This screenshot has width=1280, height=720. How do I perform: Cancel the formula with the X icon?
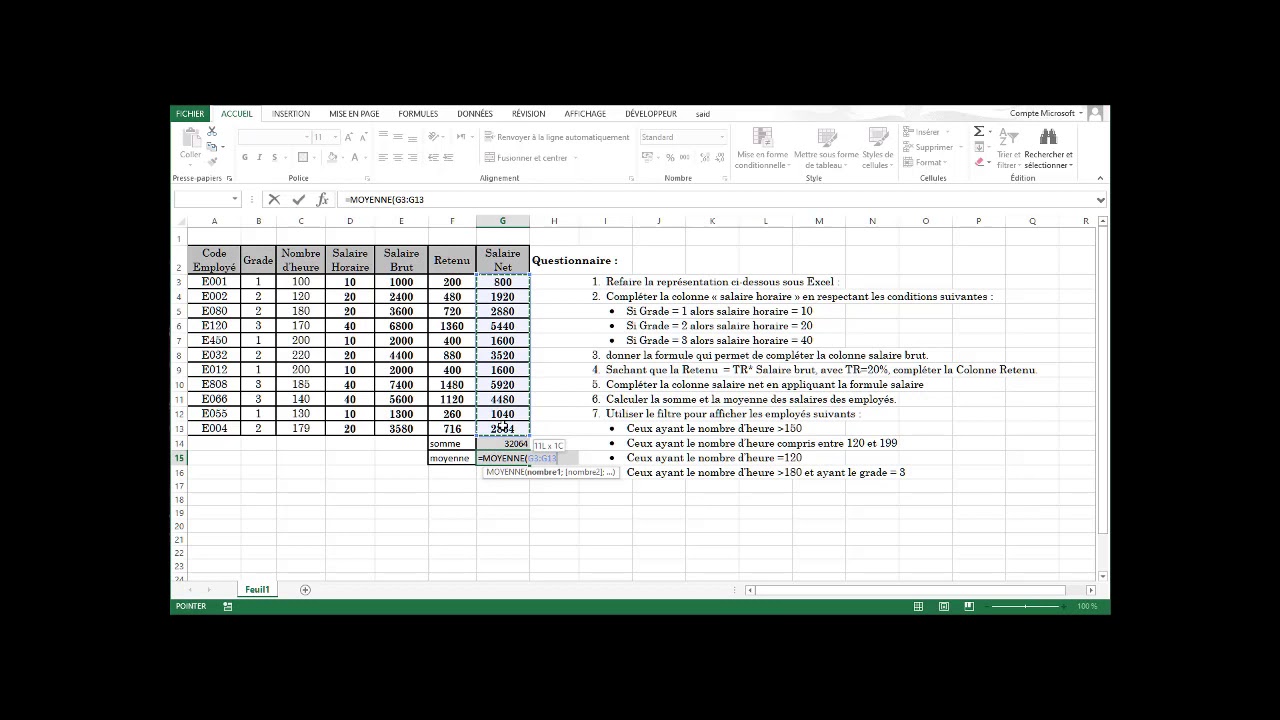click(274, 200)
